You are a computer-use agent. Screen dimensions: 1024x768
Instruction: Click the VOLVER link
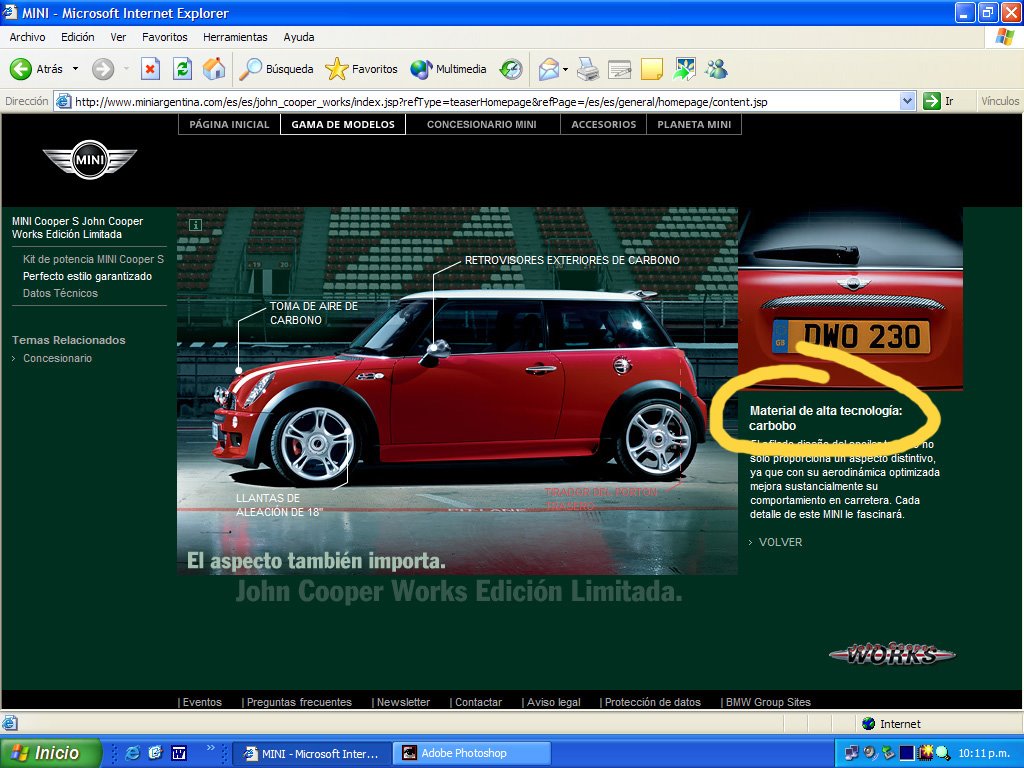[780, 542]
